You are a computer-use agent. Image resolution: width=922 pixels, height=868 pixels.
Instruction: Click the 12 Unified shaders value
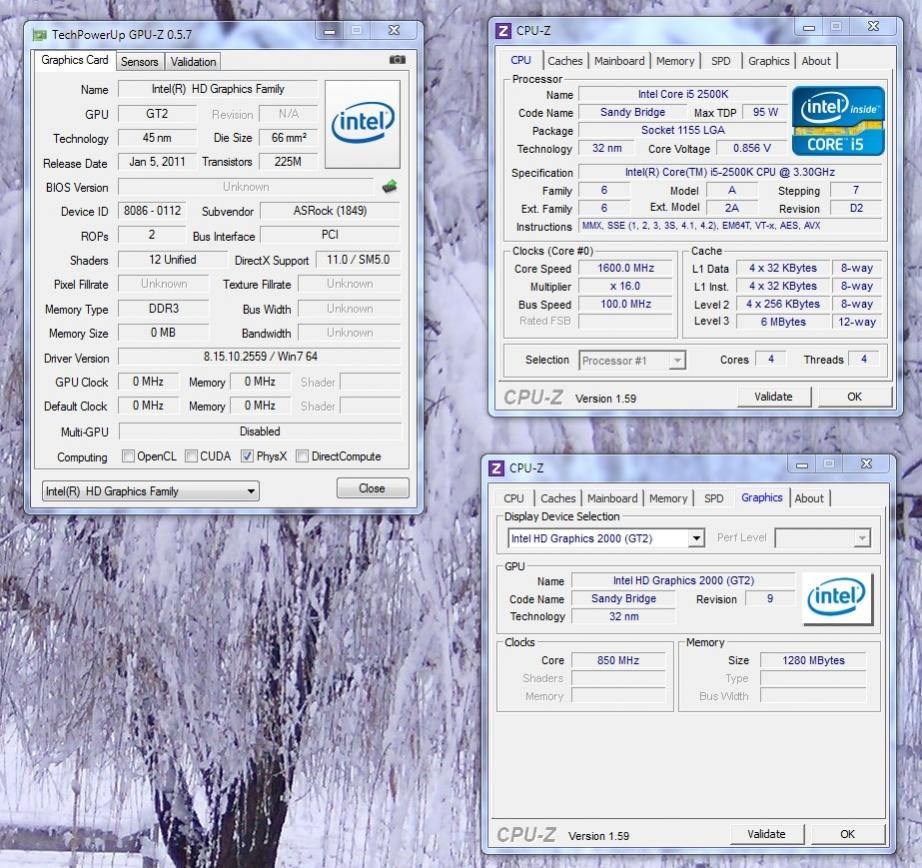(x=172, y=259)
